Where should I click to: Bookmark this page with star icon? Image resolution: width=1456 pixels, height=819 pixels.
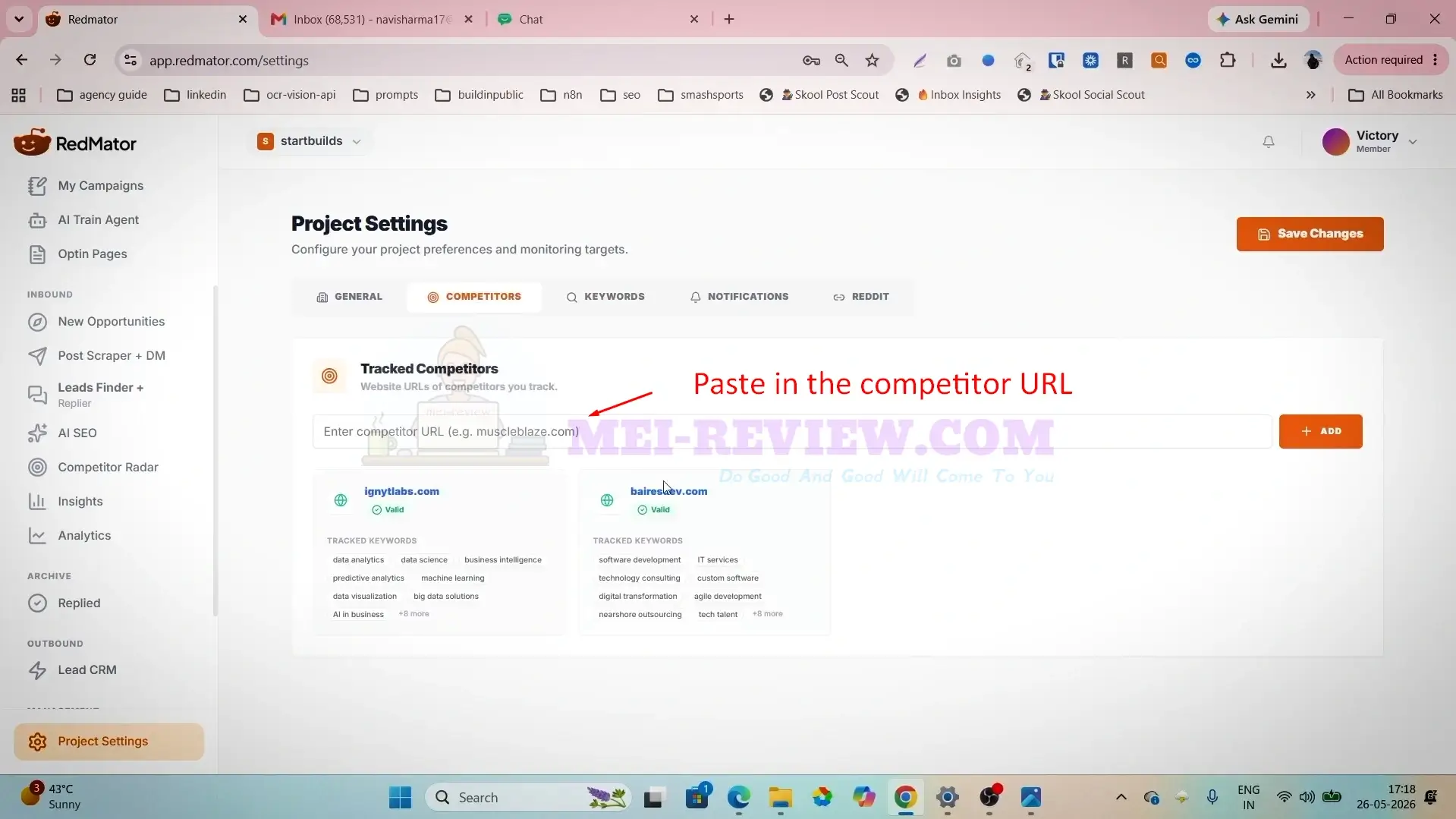tap(872, 60)
